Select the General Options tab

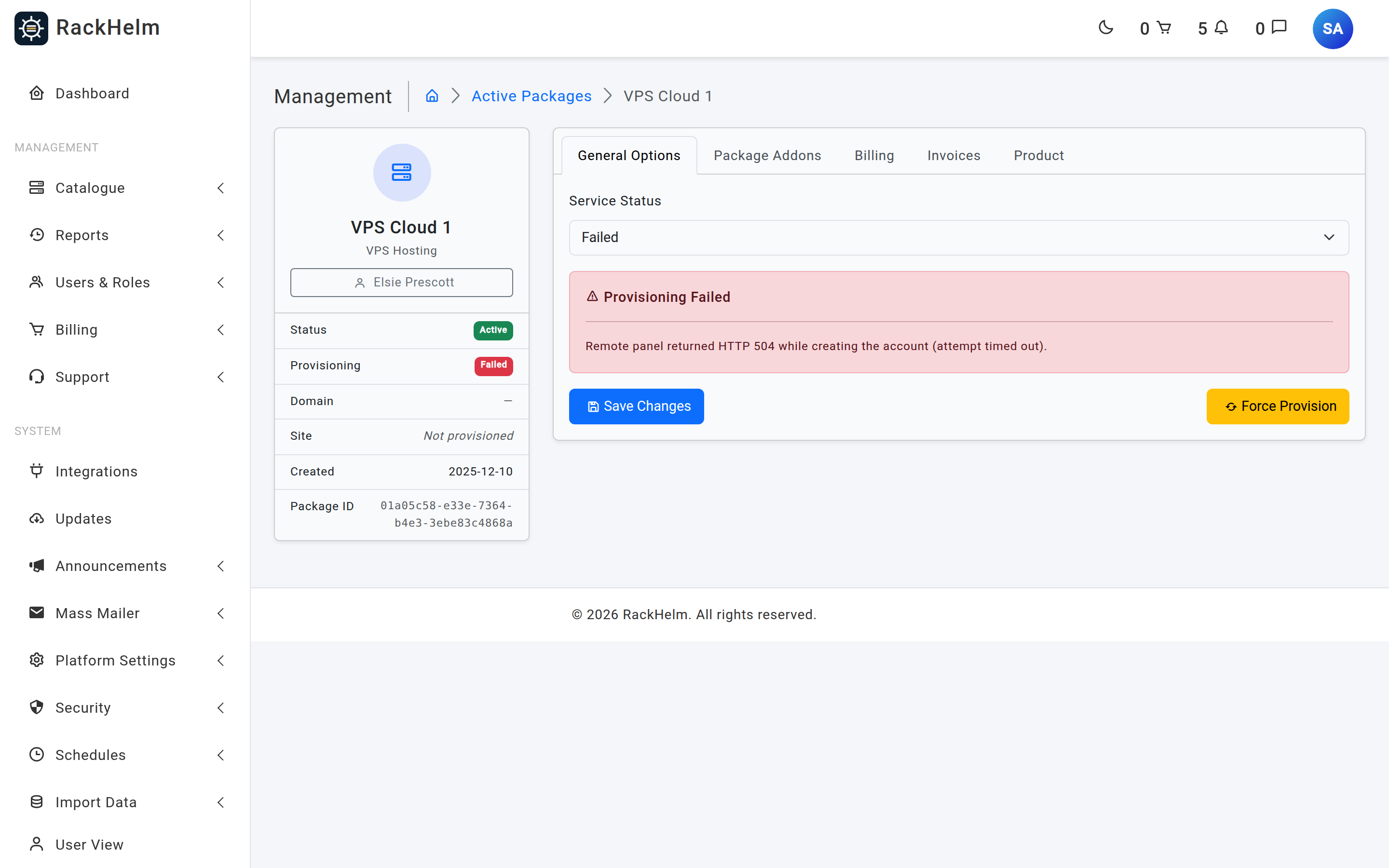click(x=629, y=156)
